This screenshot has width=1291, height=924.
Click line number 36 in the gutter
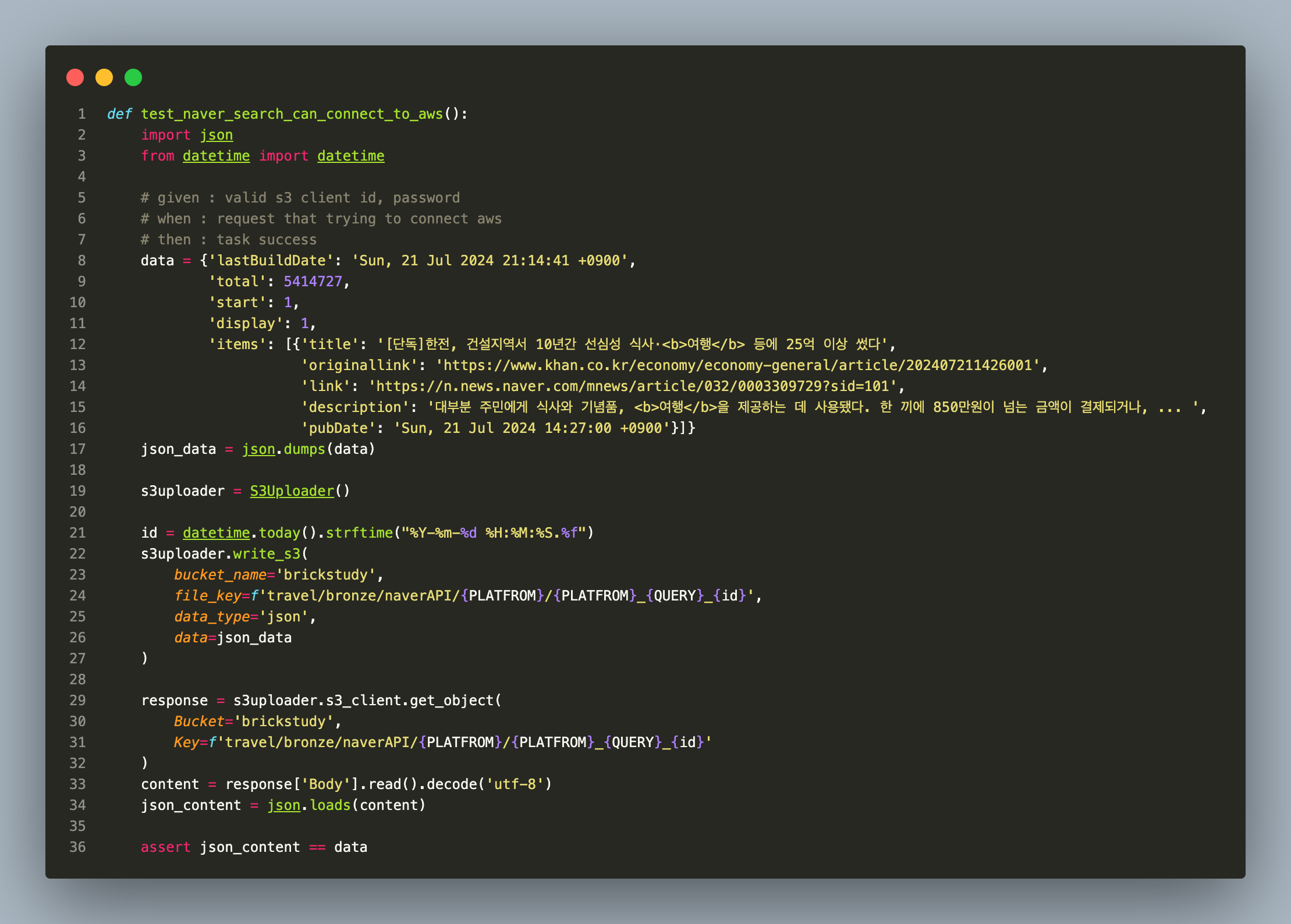click(77, 847)
